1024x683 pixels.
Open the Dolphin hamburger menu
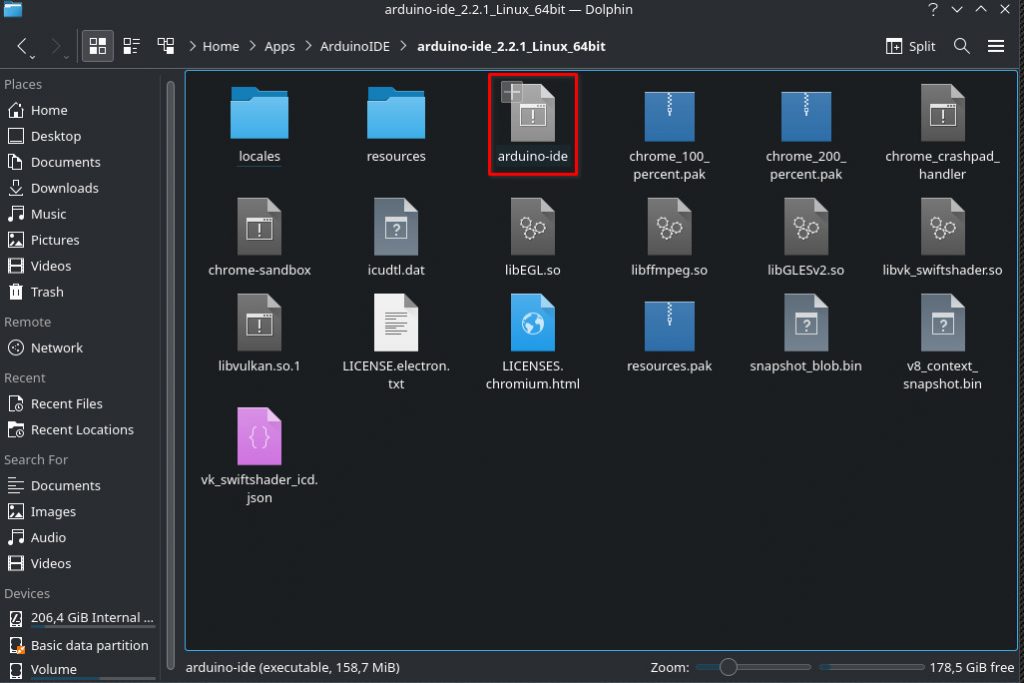click(996, 46)
